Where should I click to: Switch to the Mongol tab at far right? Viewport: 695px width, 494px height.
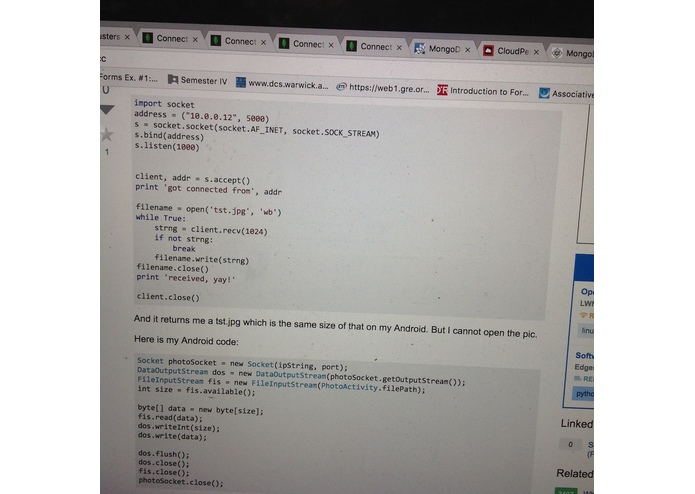tap(572, 54)
